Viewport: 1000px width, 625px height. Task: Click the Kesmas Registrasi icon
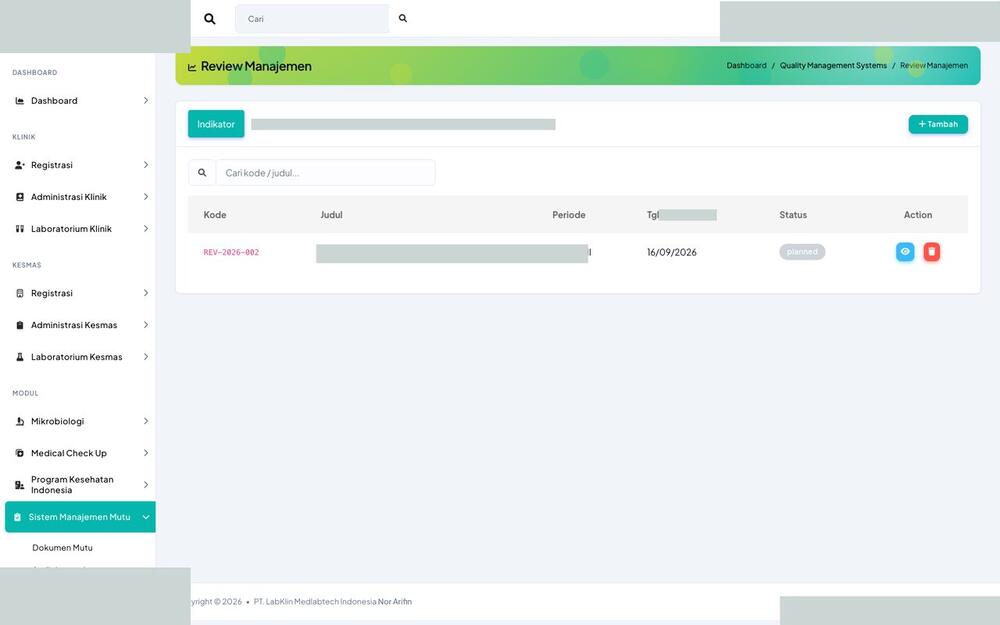(x=20, y=293)
